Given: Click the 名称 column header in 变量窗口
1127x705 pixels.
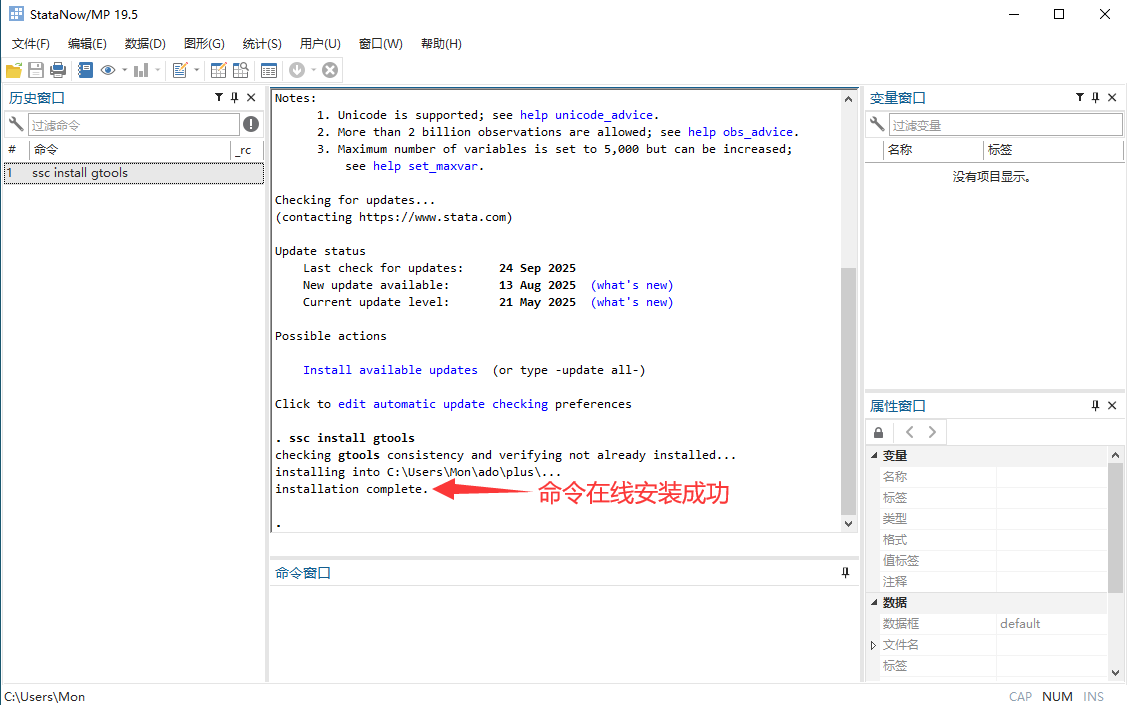Looking at the screenshot, I should [x=933, y=149].
